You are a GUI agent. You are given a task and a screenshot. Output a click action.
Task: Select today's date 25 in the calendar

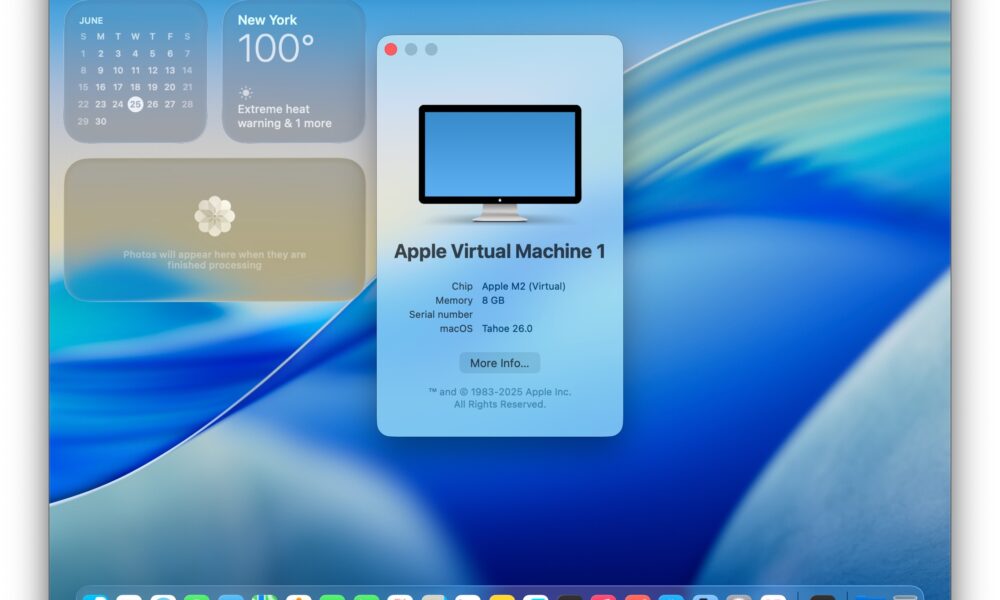(x=135, y=104)
